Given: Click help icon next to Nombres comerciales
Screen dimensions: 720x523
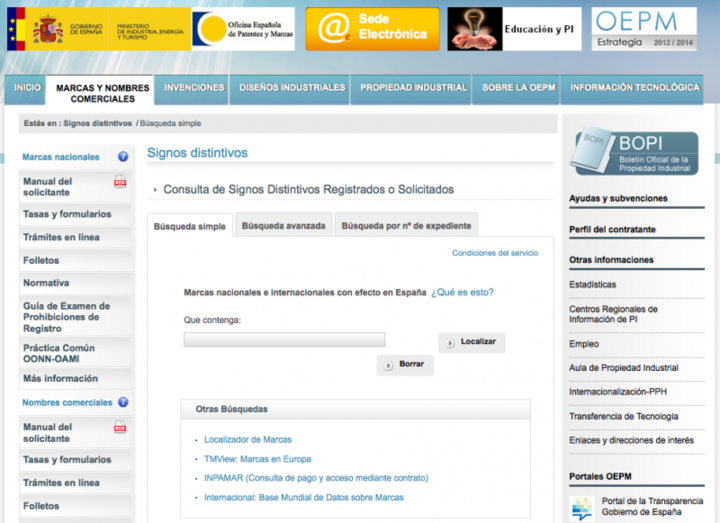Looking at the screenshot, I should click(123, 402).
